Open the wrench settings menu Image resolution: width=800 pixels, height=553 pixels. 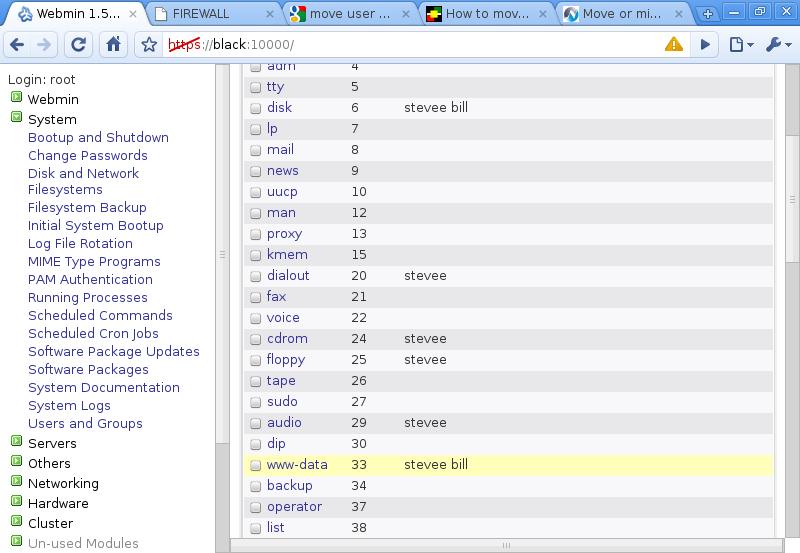pos(777,45)
